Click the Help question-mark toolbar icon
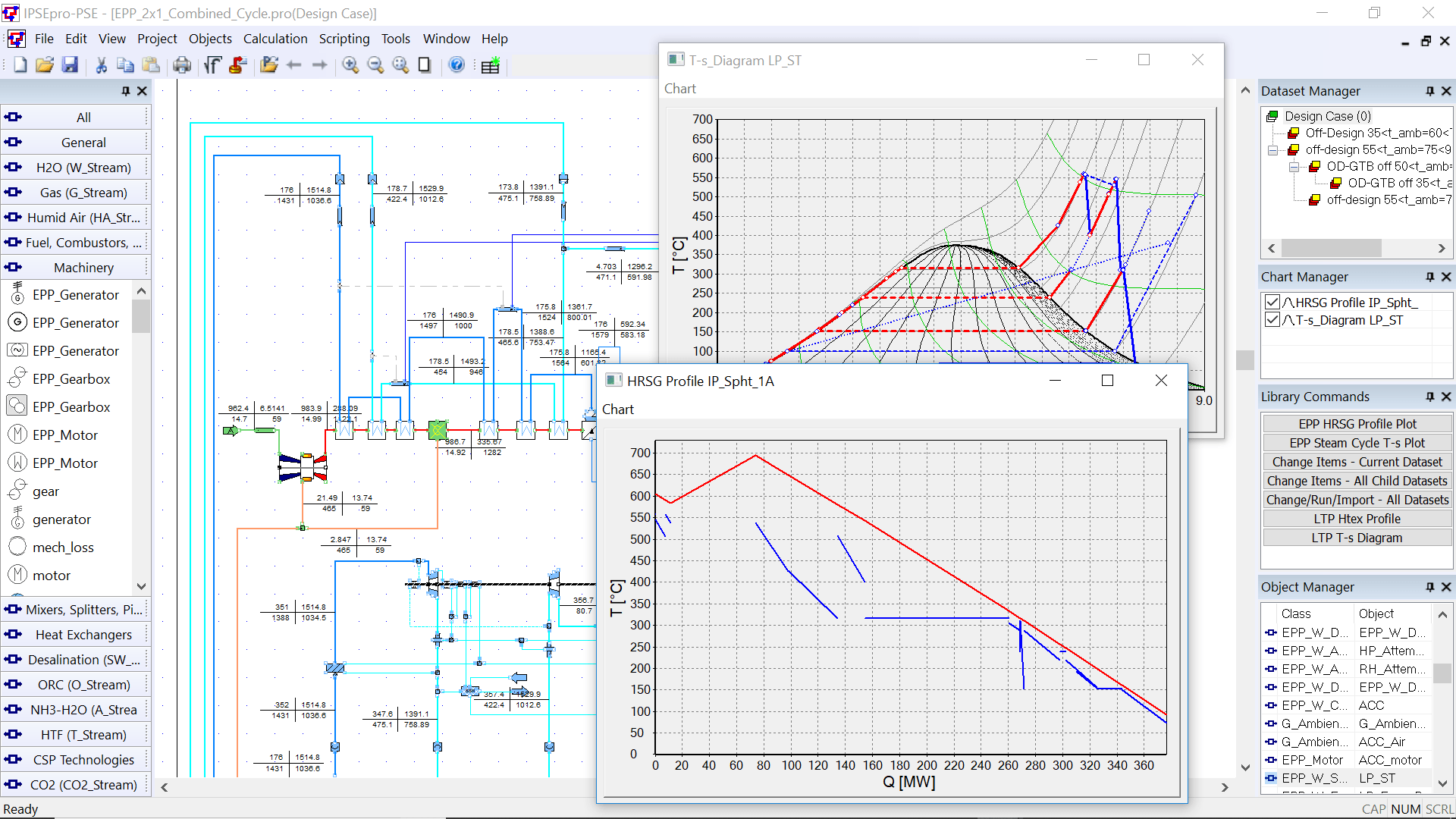 456,65
